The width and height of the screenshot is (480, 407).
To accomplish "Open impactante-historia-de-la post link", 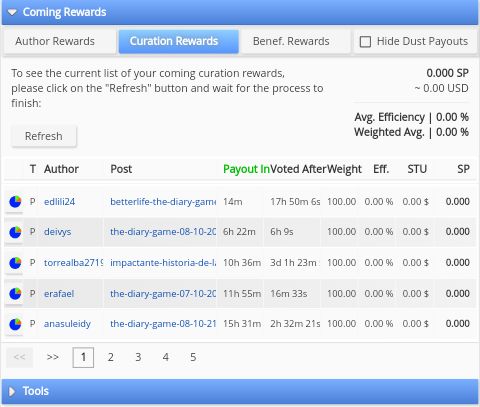I will point(163,263).
